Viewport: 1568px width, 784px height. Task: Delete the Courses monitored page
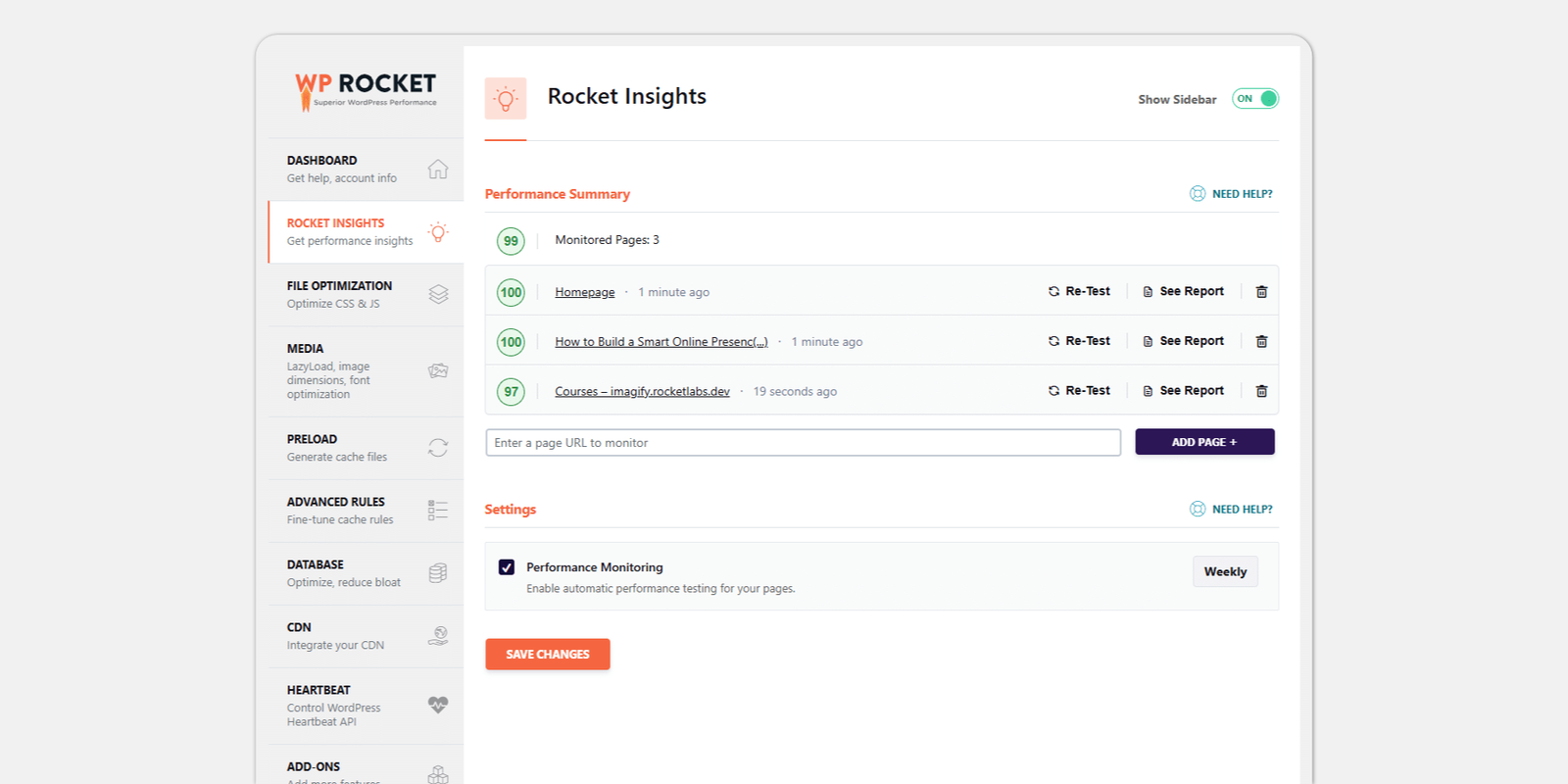1261,391
